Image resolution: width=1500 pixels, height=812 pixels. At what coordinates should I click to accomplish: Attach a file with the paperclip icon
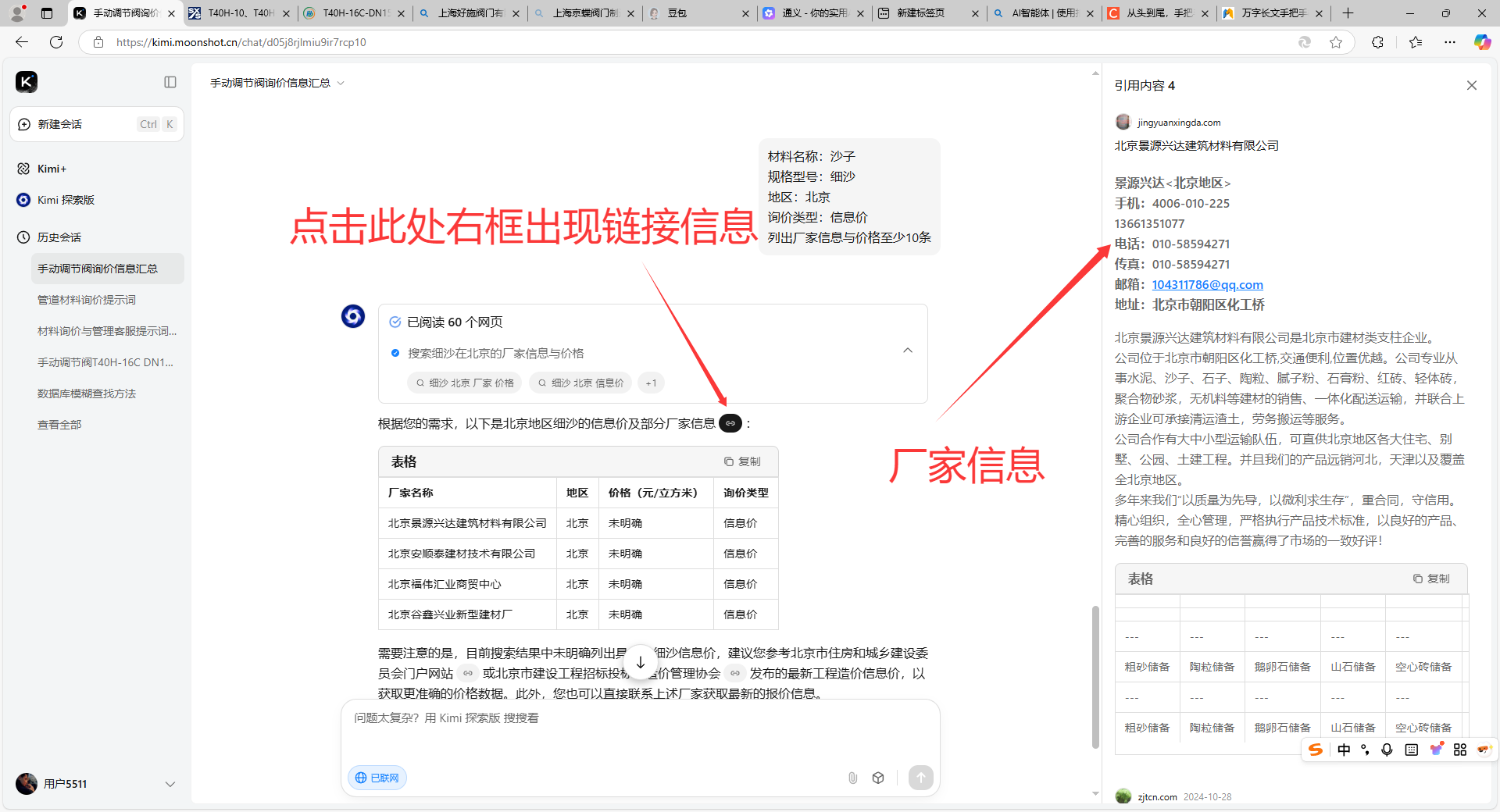pos(853,778)
